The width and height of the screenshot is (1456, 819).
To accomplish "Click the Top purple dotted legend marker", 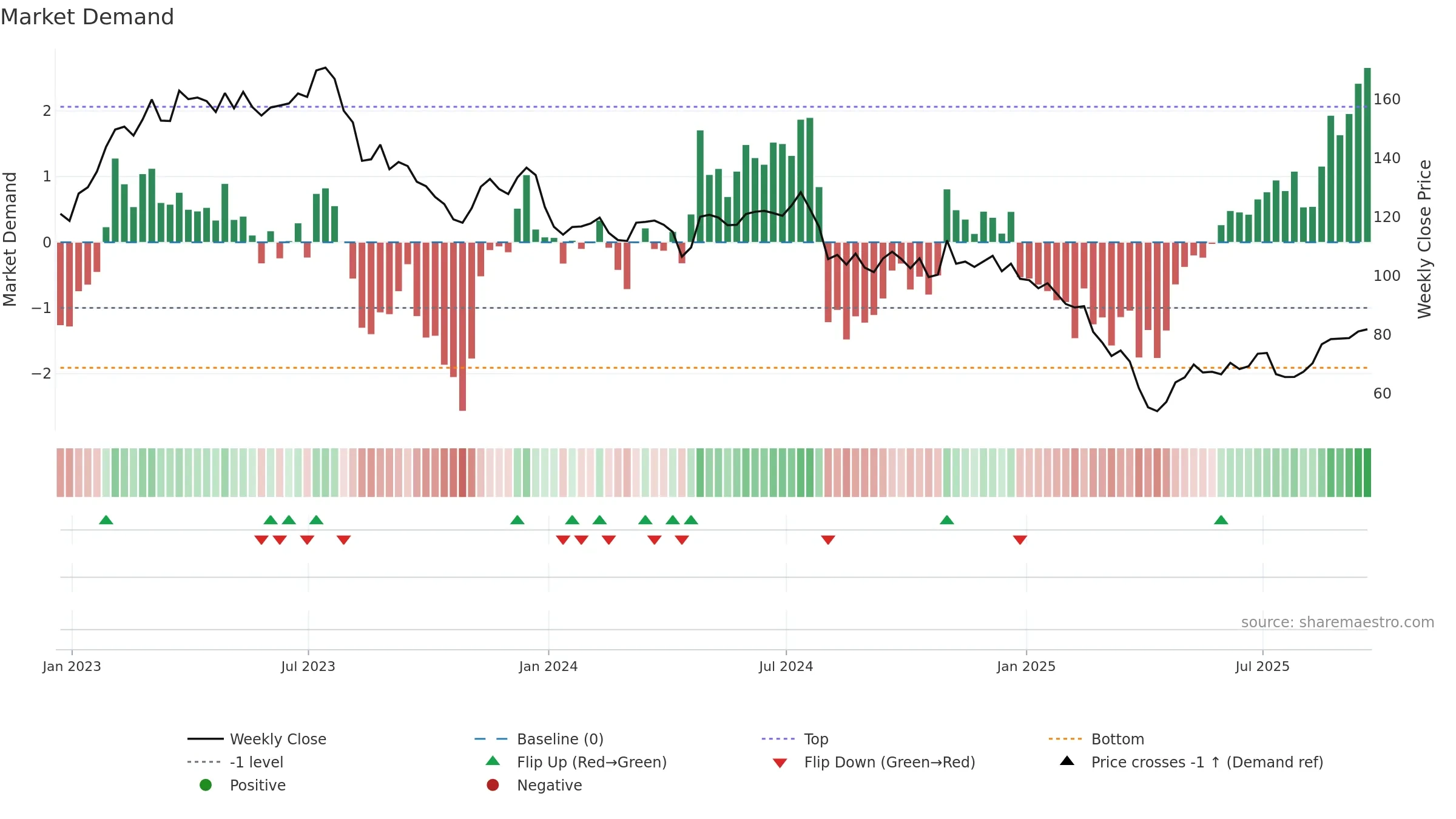I will (778, 739).
